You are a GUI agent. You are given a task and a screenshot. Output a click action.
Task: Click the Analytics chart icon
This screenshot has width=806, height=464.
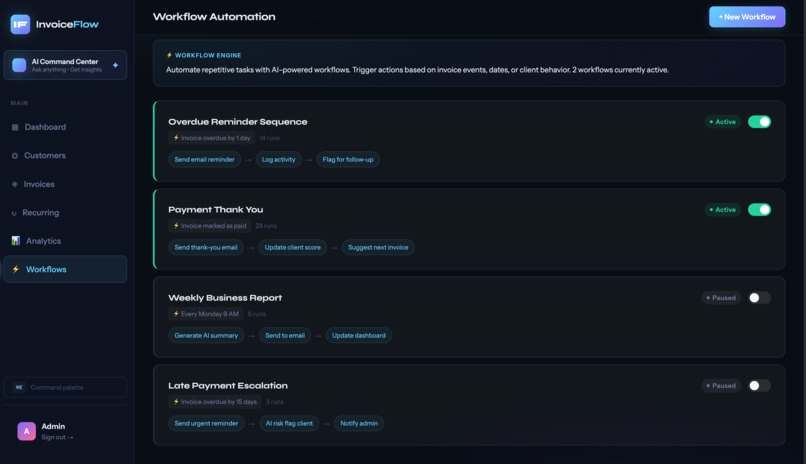click(x=16, y=240)
